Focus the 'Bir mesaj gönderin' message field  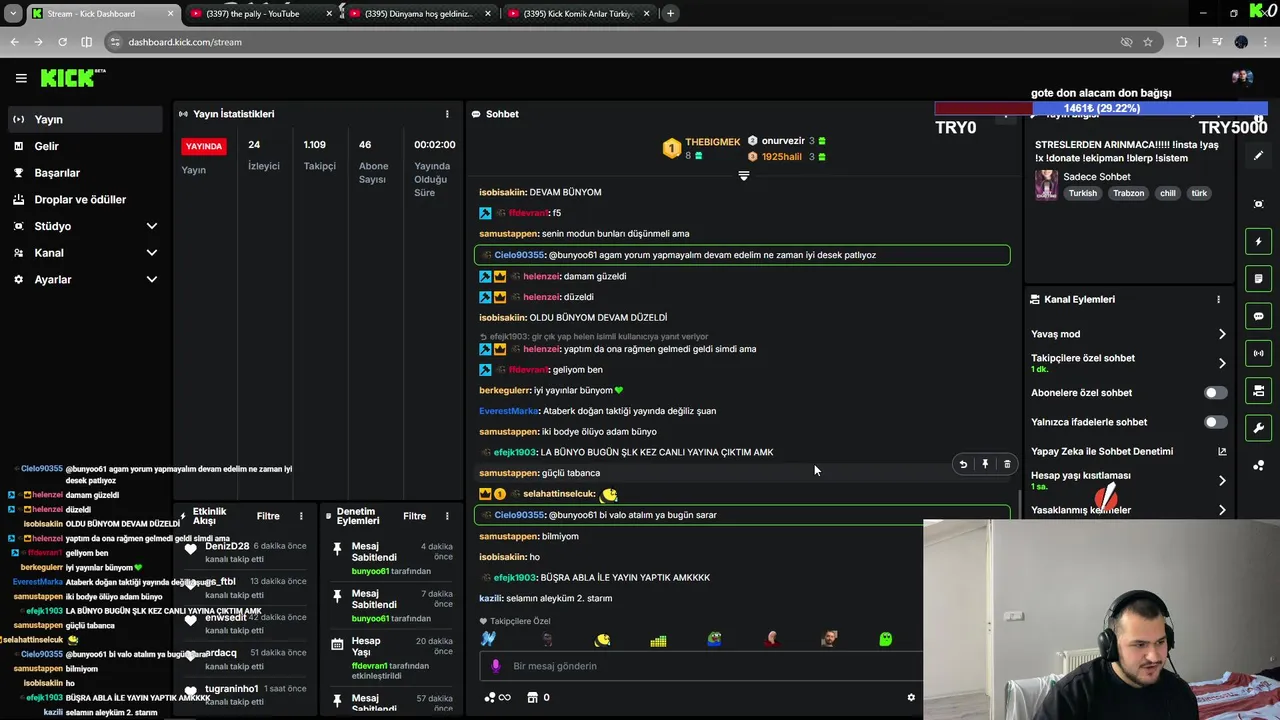coord(700,666)
